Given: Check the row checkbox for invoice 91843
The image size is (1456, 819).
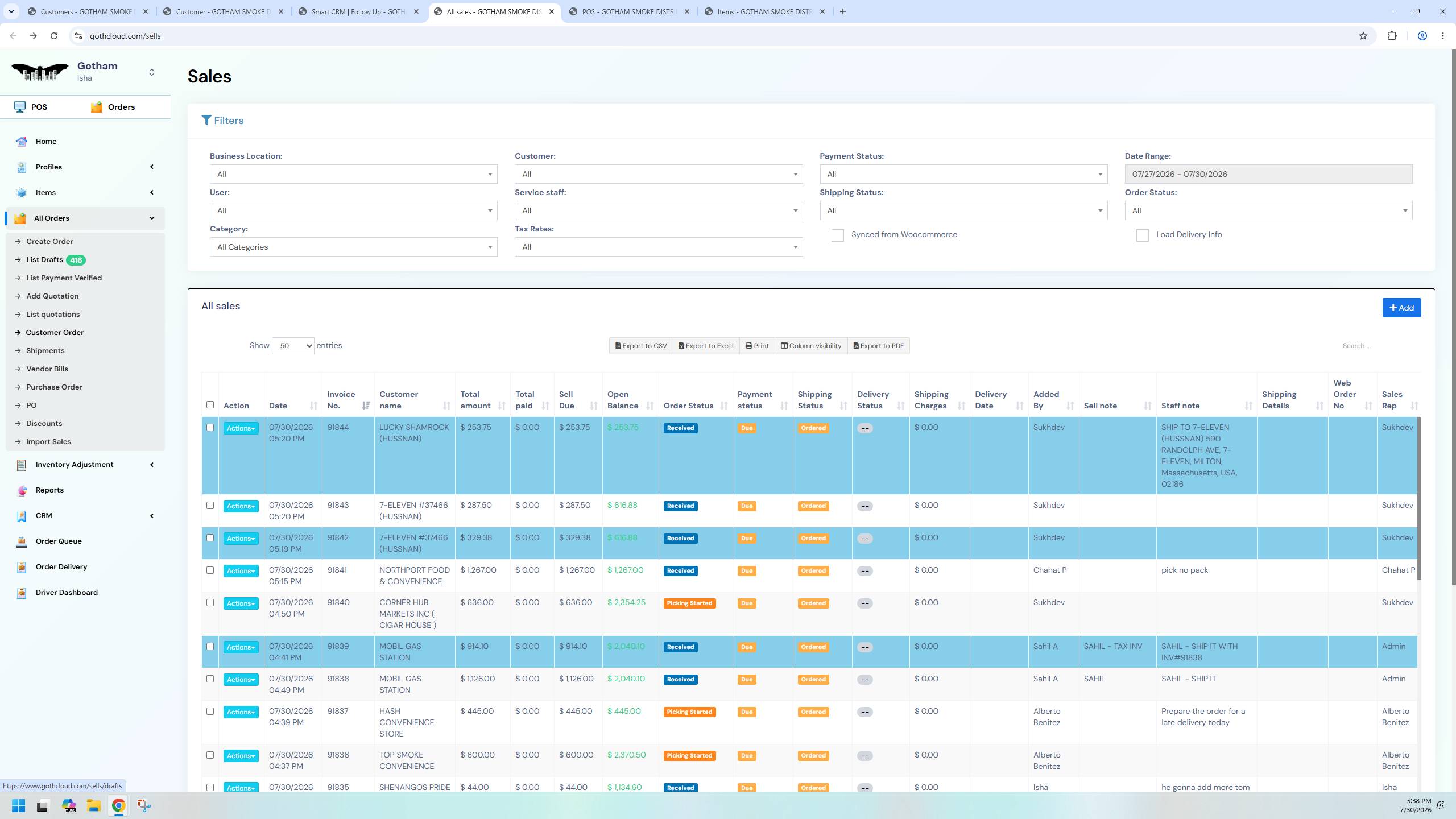Looking at the screenshot, I should click(210, 506).
